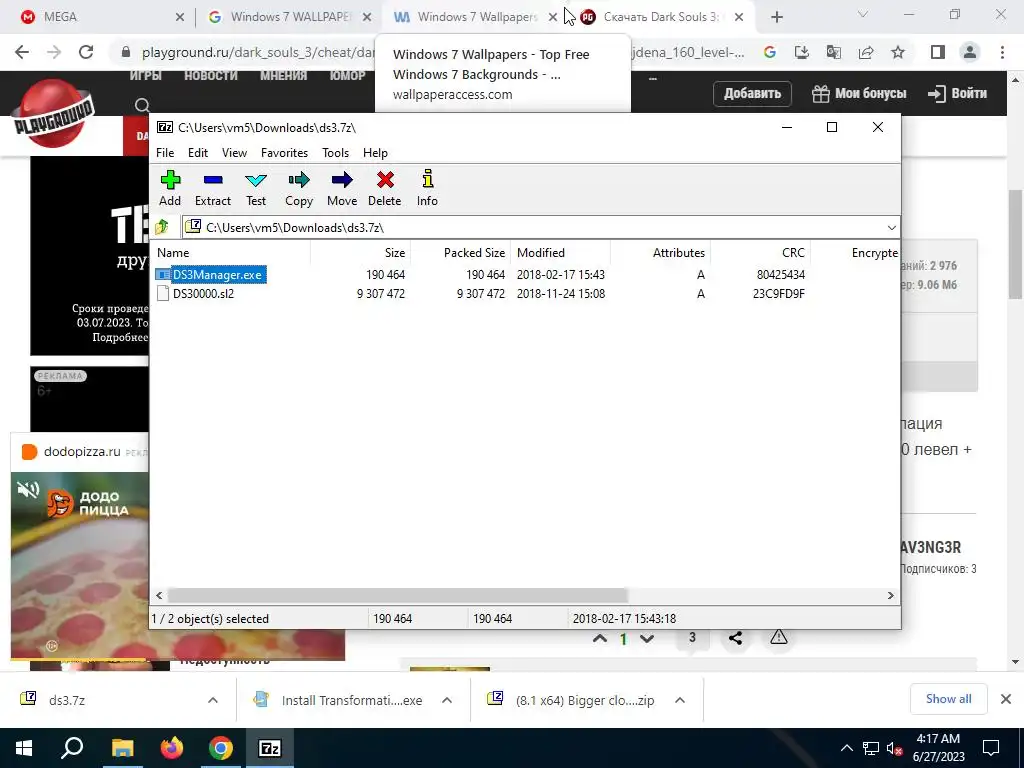Open the File menu in 7-Zip

(165, 153)
